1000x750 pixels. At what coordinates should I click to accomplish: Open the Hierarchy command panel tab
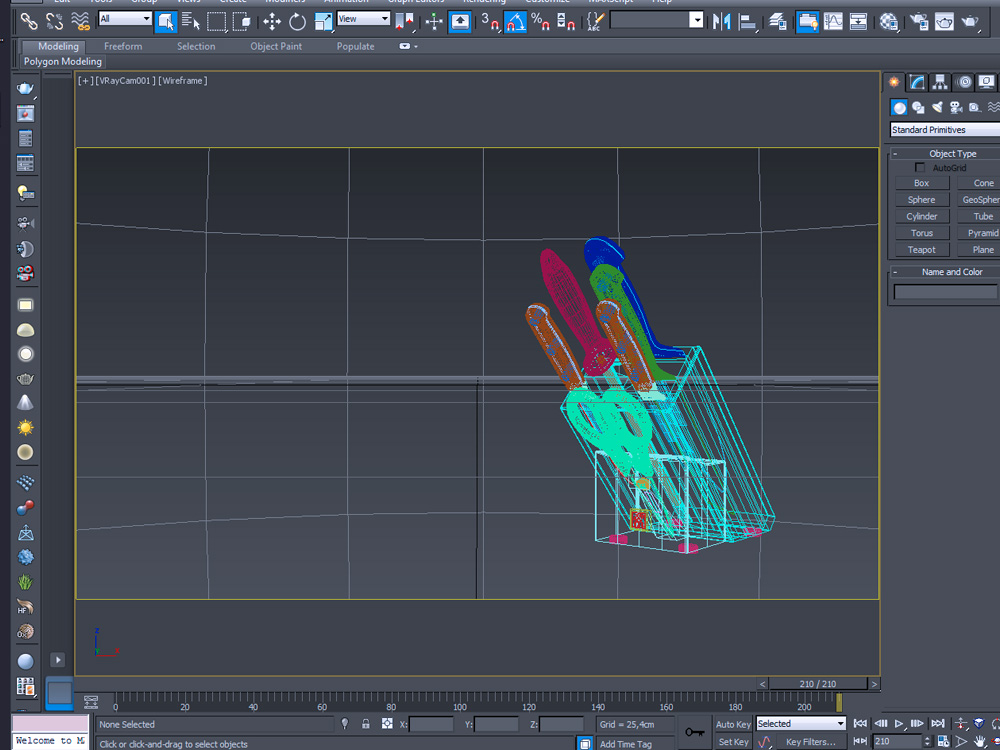(940, 82)
